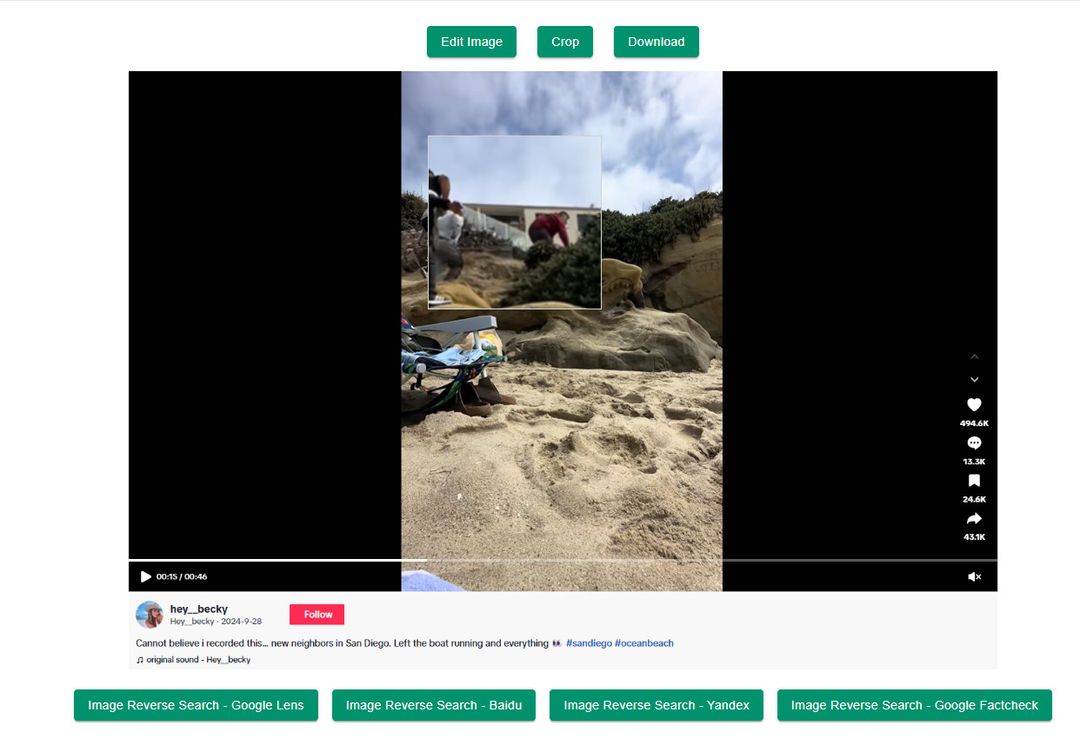Click the heart like icon
The height and width of the screenshot is (738, 1080).
974,405
